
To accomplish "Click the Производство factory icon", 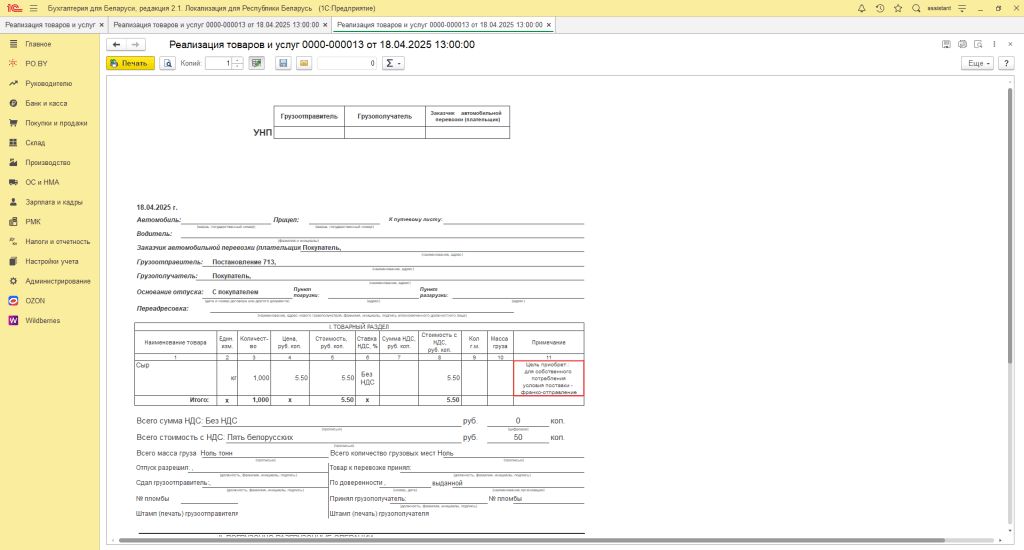I will (x=13, y=162).
